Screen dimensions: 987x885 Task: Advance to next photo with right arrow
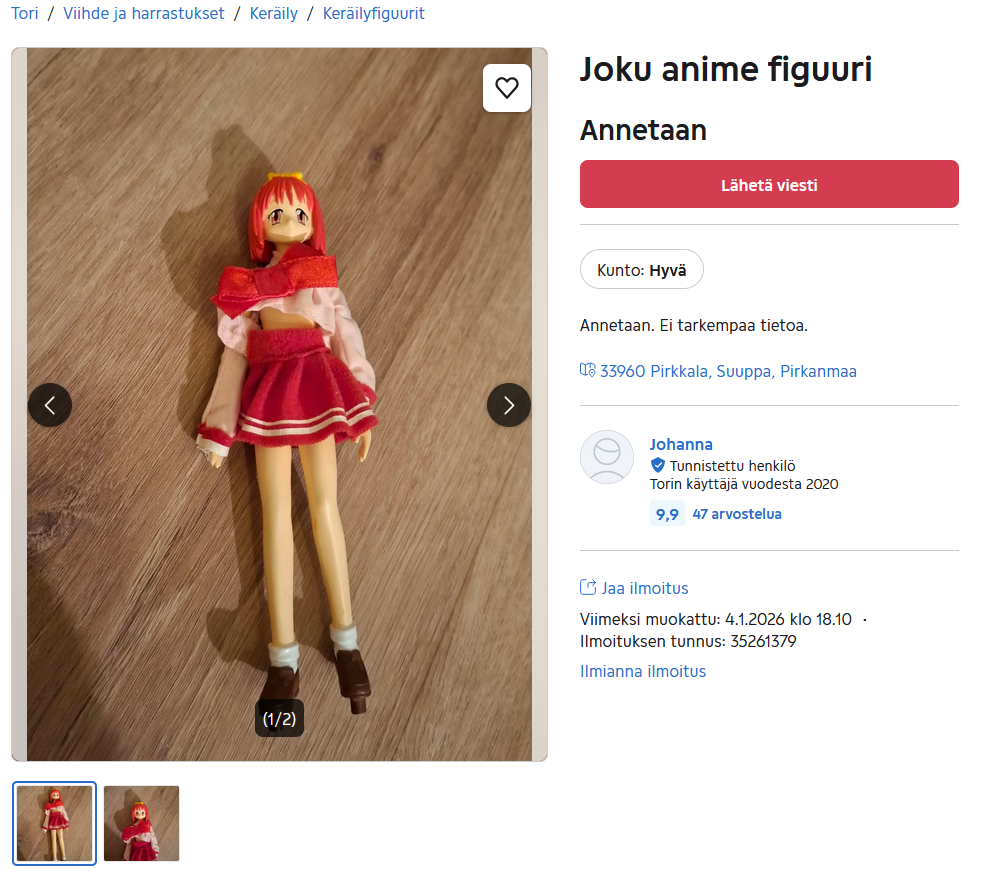click(509, 405)
